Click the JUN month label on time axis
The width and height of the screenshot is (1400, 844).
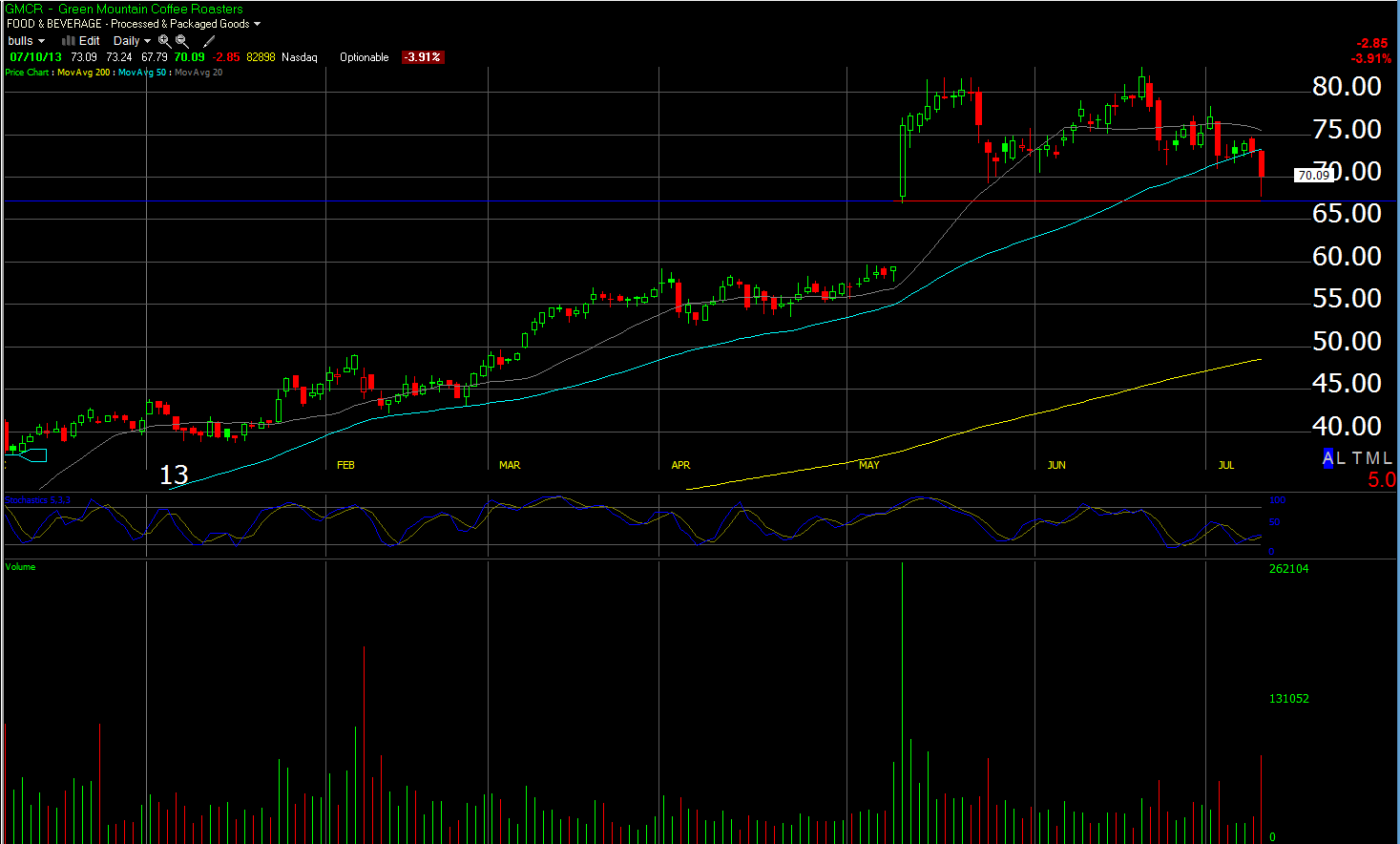1056,465
